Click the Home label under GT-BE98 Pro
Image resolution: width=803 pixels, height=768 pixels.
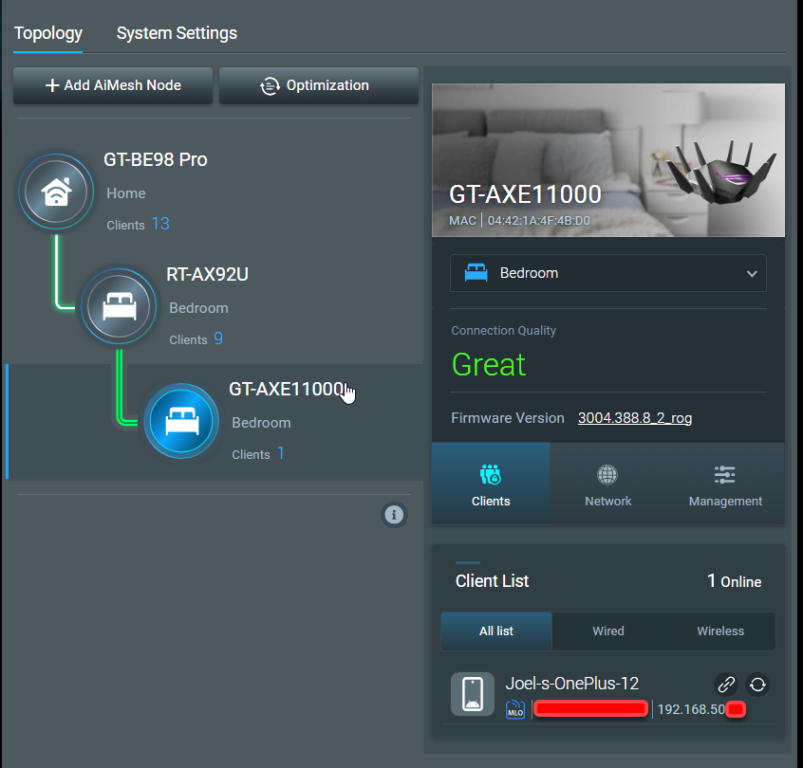(x=126, y=193)
